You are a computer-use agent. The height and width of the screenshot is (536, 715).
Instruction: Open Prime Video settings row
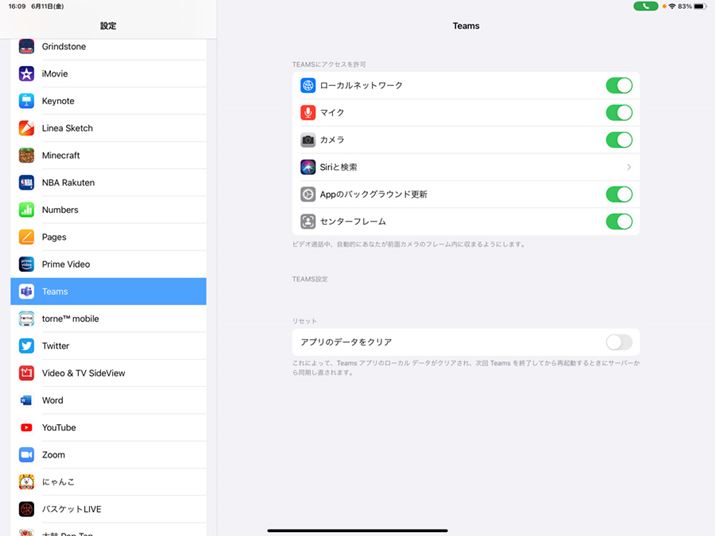pyautogui.click(x=109, y=264)
